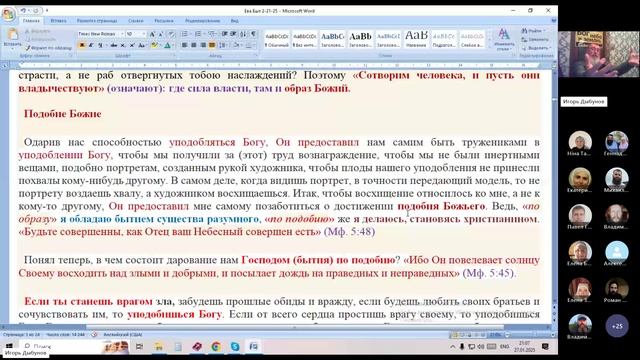Screen dimensions: 640x360
Task: Open Change Styles in the ribbon
Action: coord(504,39)
